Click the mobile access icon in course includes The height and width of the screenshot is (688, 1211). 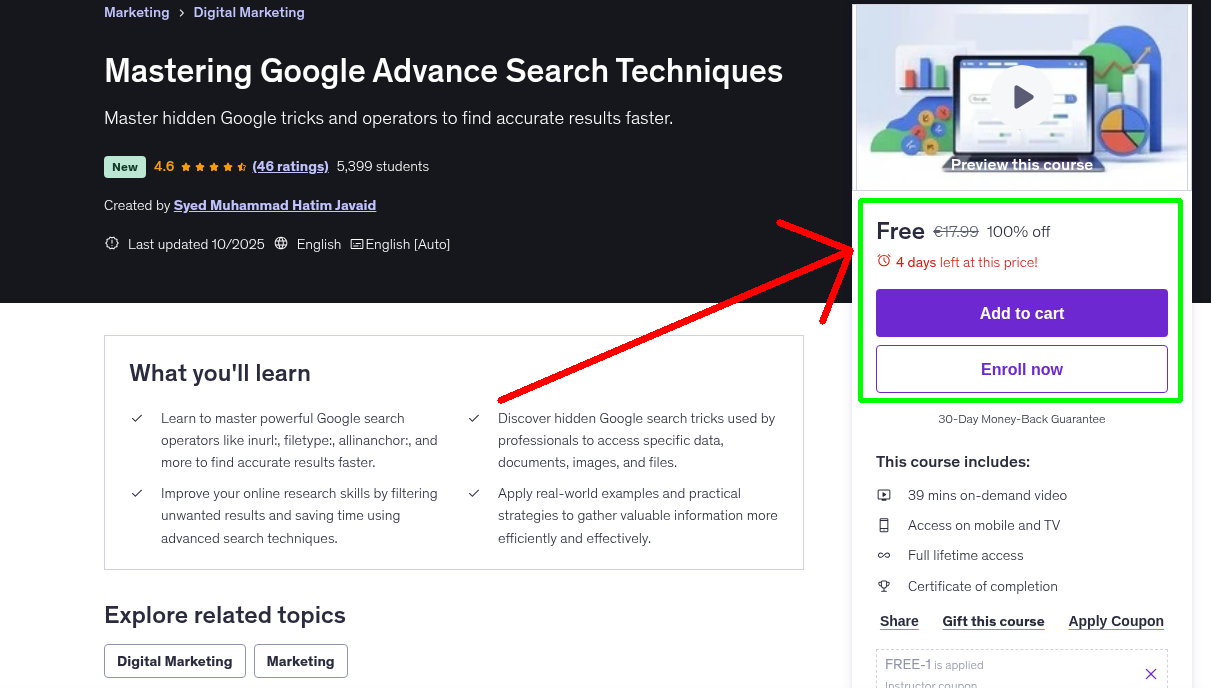(884, 524)
